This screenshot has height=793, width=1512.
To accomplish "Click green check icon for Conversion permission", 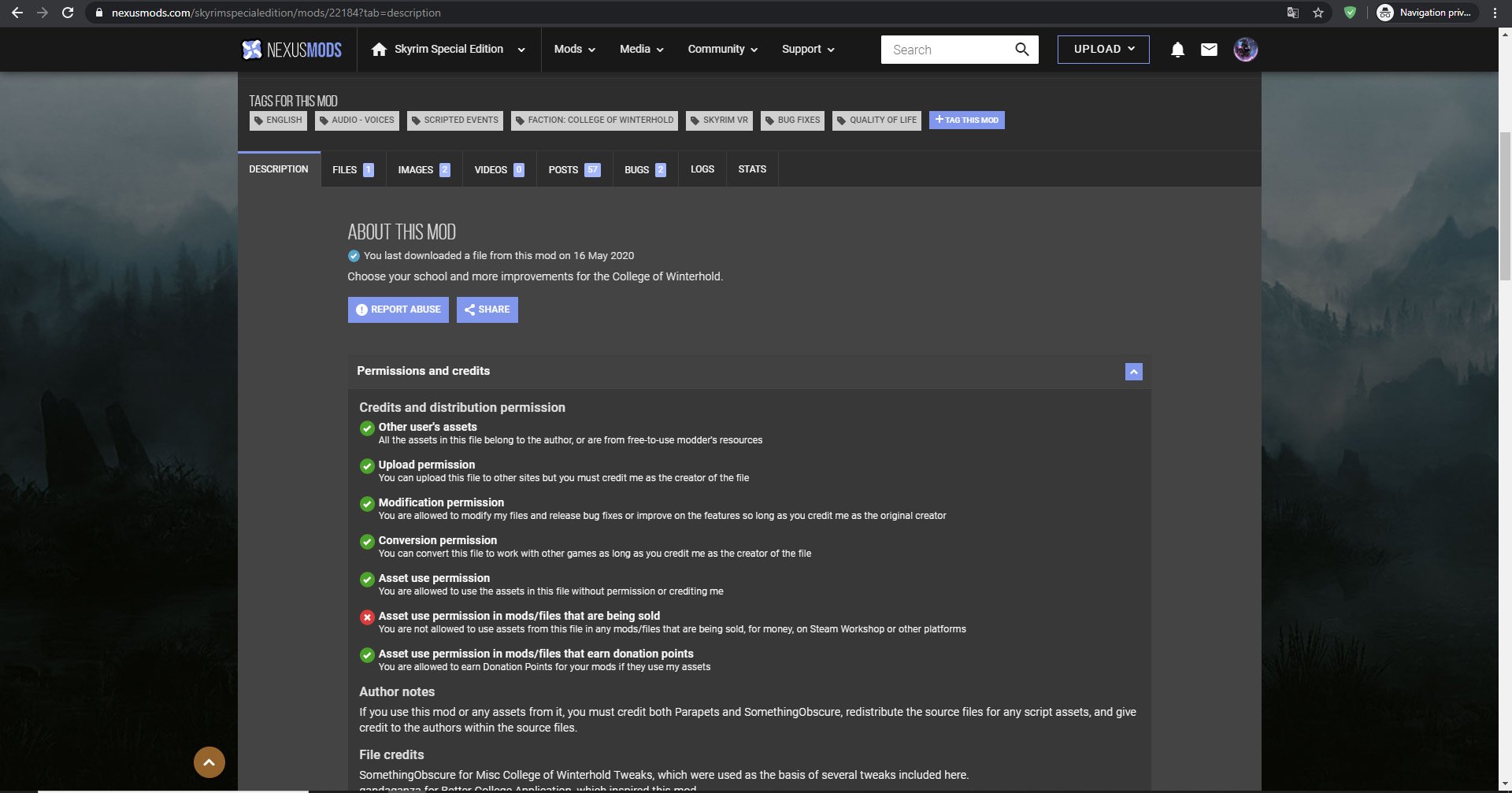I will (367, 542).
